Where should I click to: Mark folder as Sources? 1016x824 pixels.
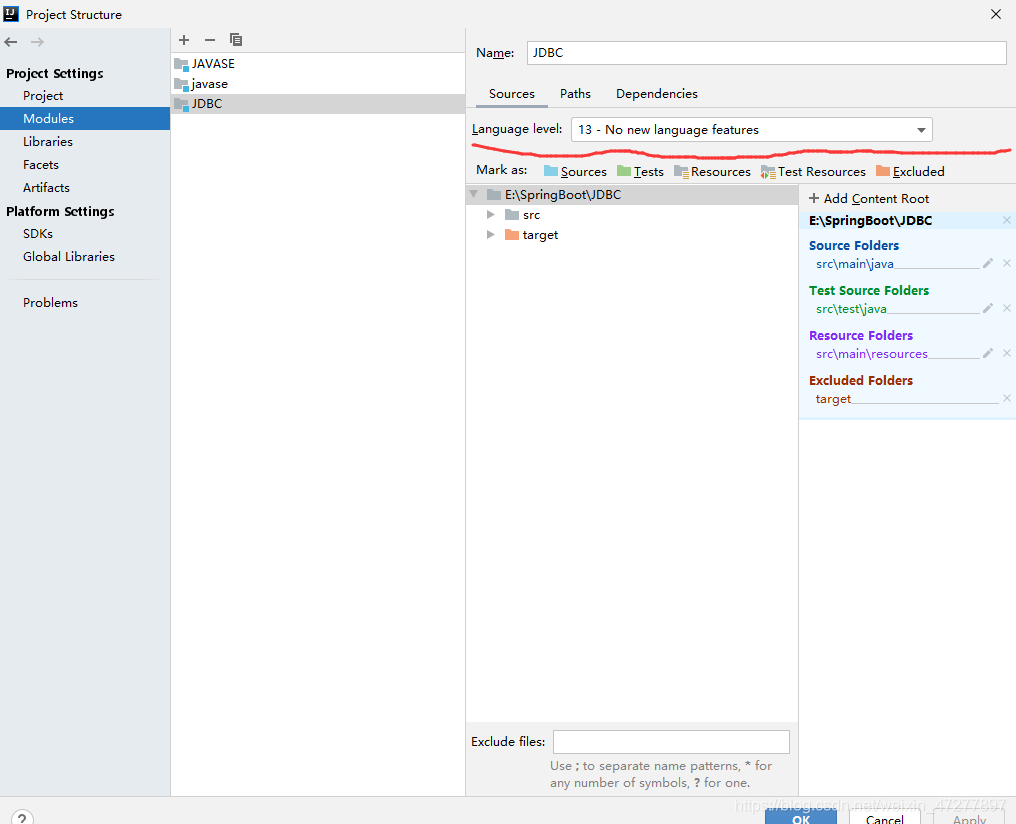(x=575, y=172)
